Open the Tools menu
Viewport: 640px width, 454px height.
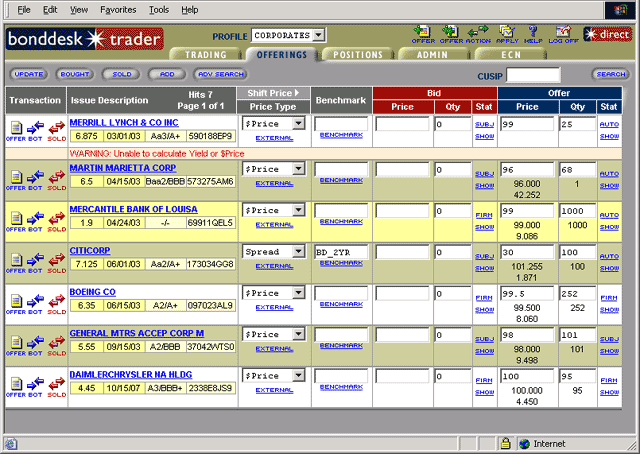point(159,9)
